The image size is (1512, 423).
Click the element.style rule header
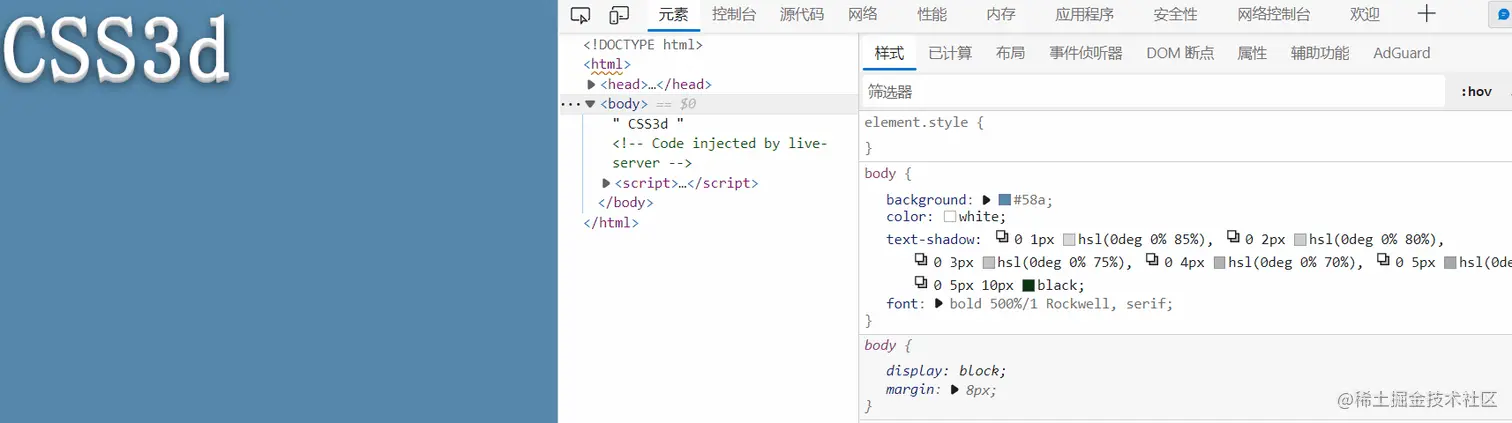924,122
